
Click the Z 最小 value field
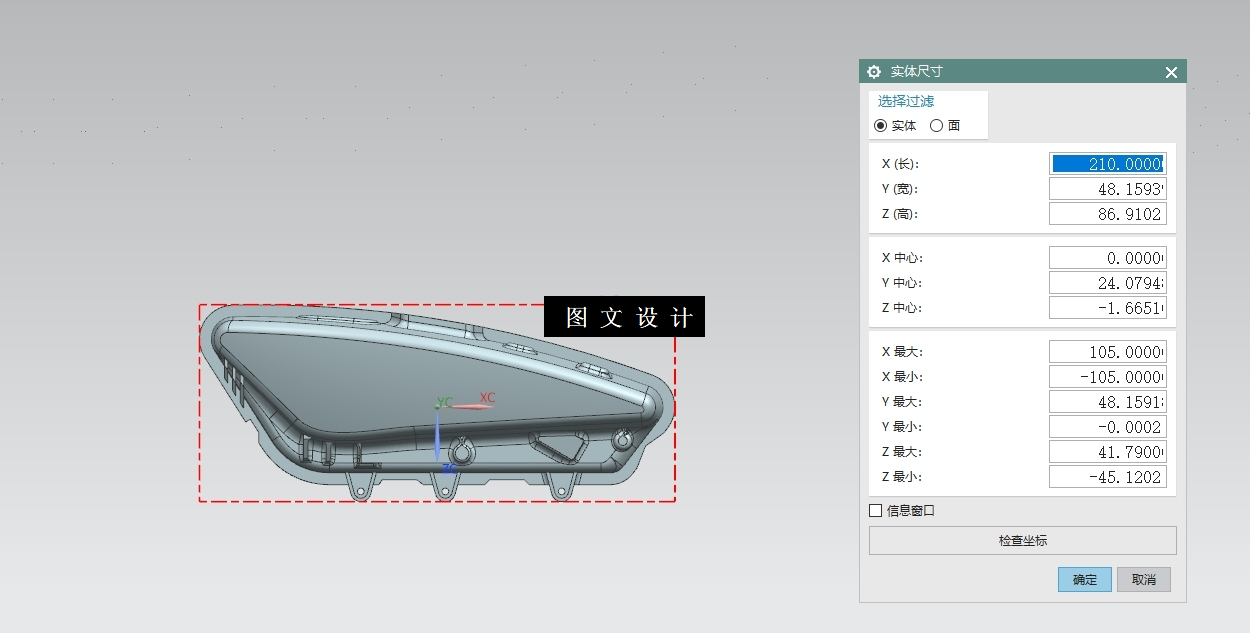[x=1107, y=477]
